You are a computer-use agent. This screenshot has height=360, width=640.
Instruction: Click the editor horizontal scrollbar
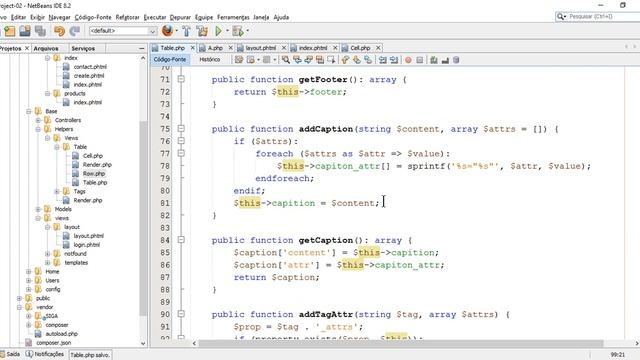click(x=401, y=343)
